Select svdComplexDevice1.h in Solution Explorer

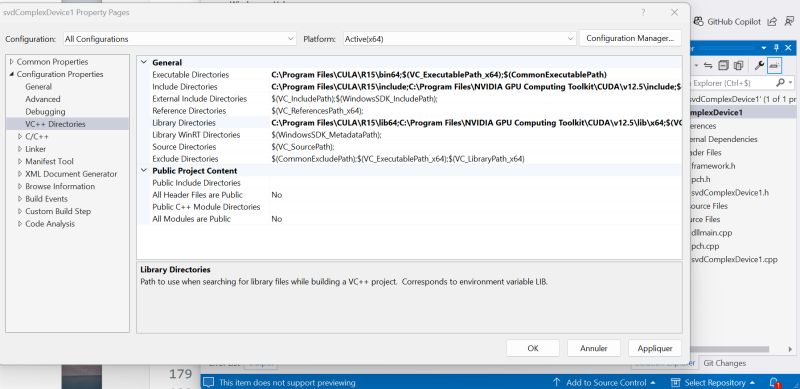[730, 192]
